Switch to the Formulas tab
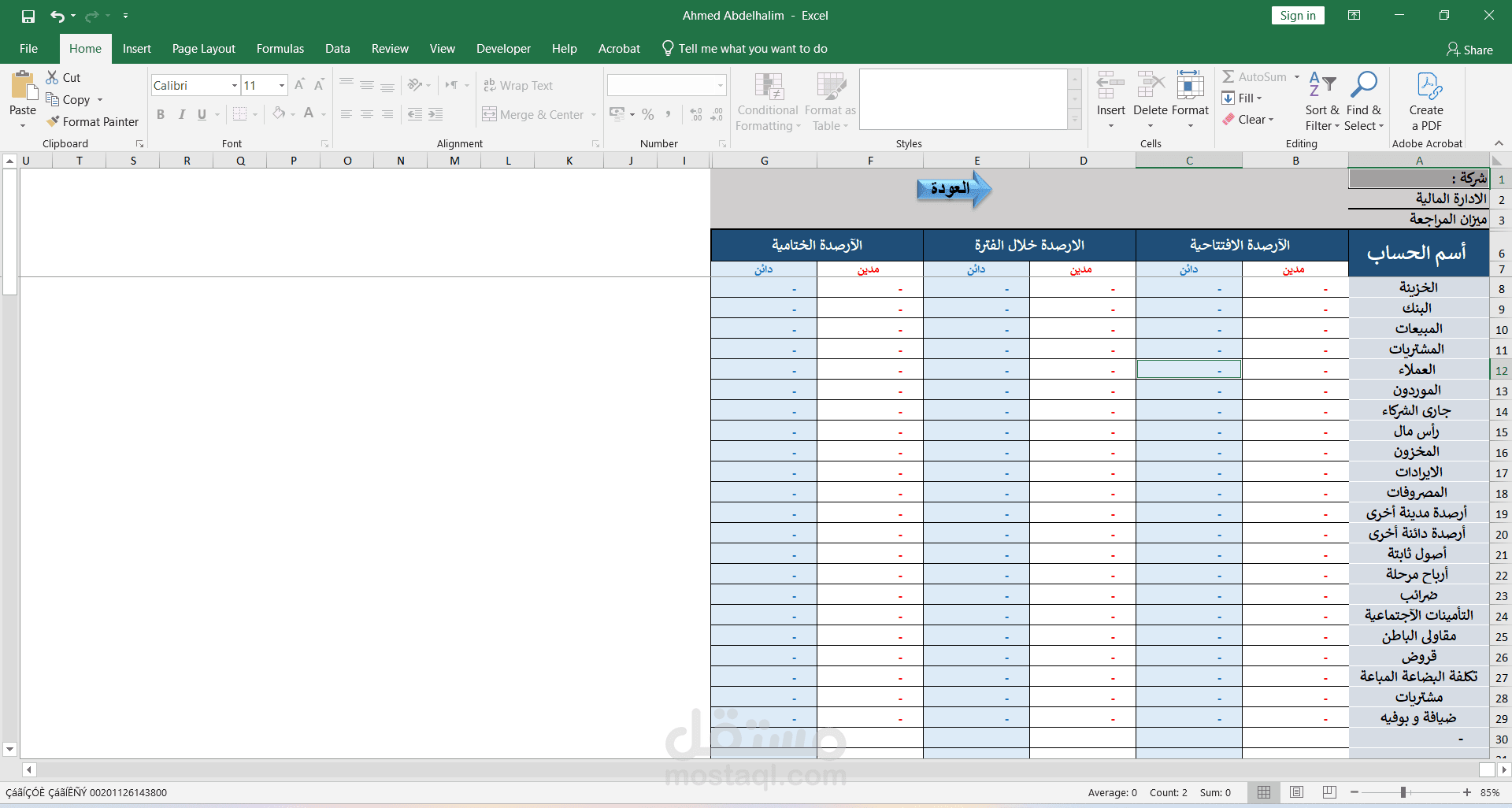The width and height of the screenshot is (1512, 808). coord(280,49)
